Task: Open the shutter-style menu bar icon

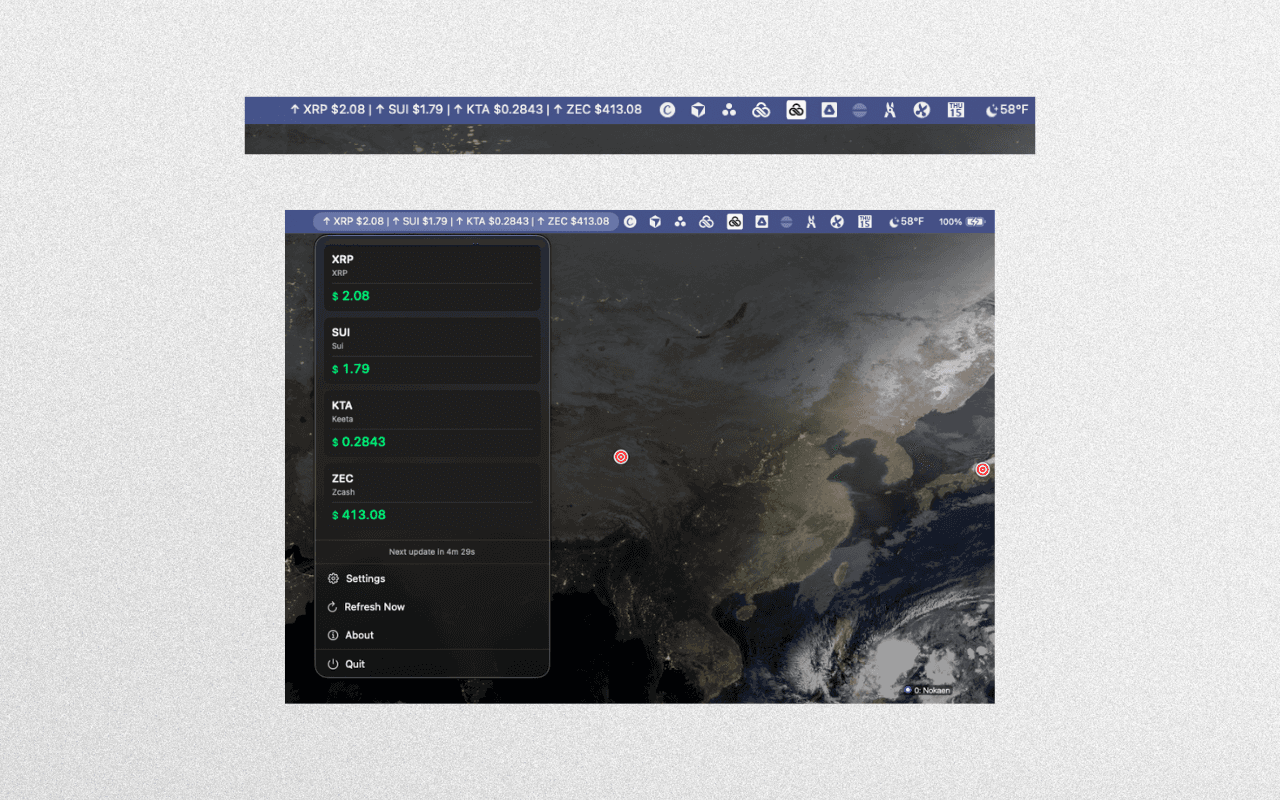Action: tap(836, 221)
